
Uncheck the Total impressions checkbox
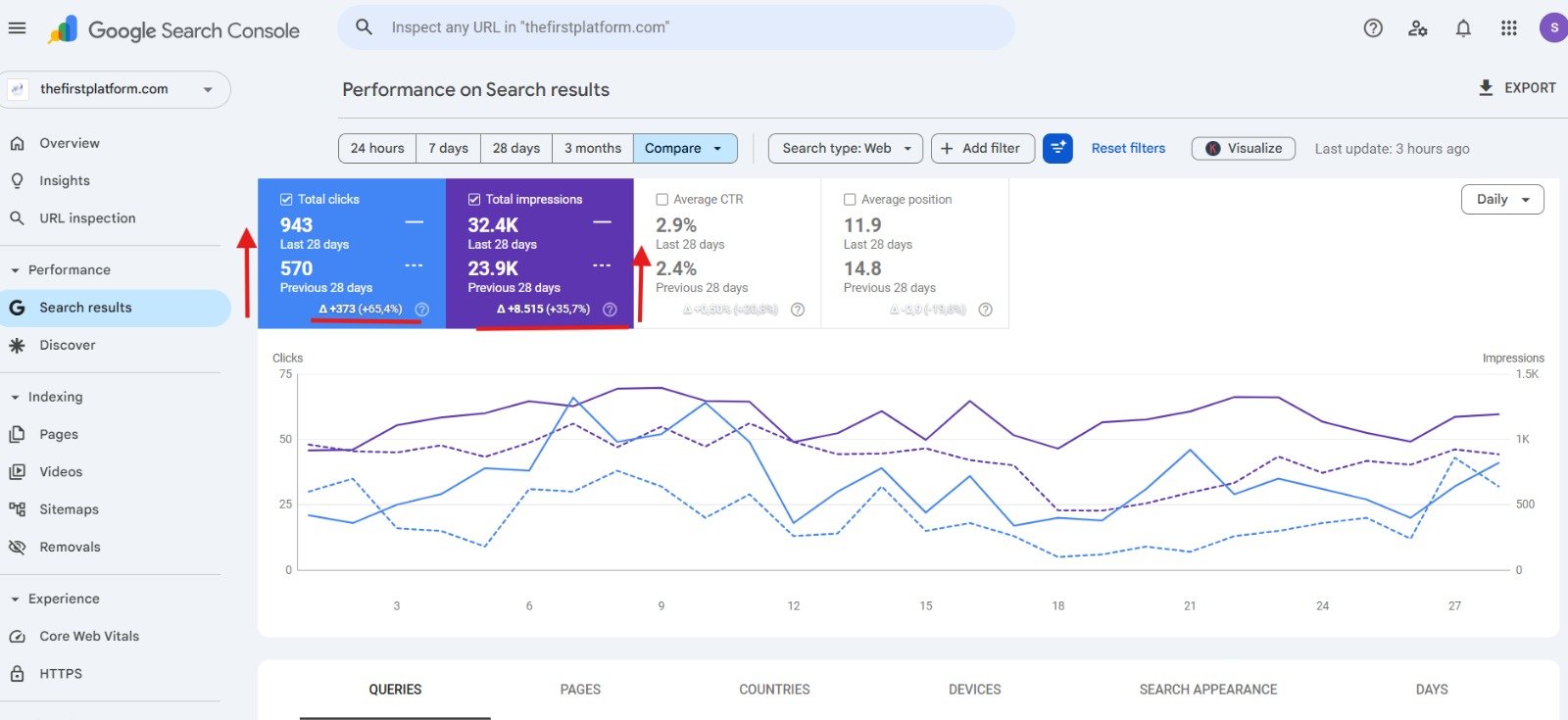pyautogui.click(x=474, y=200)
